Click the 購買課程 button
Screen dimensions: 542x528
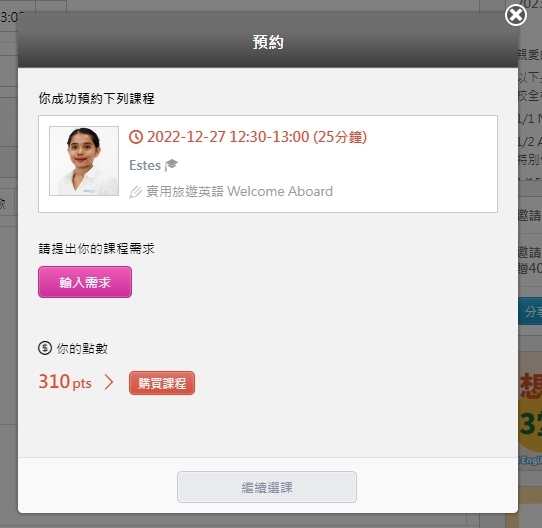click(x=162, y=383)
